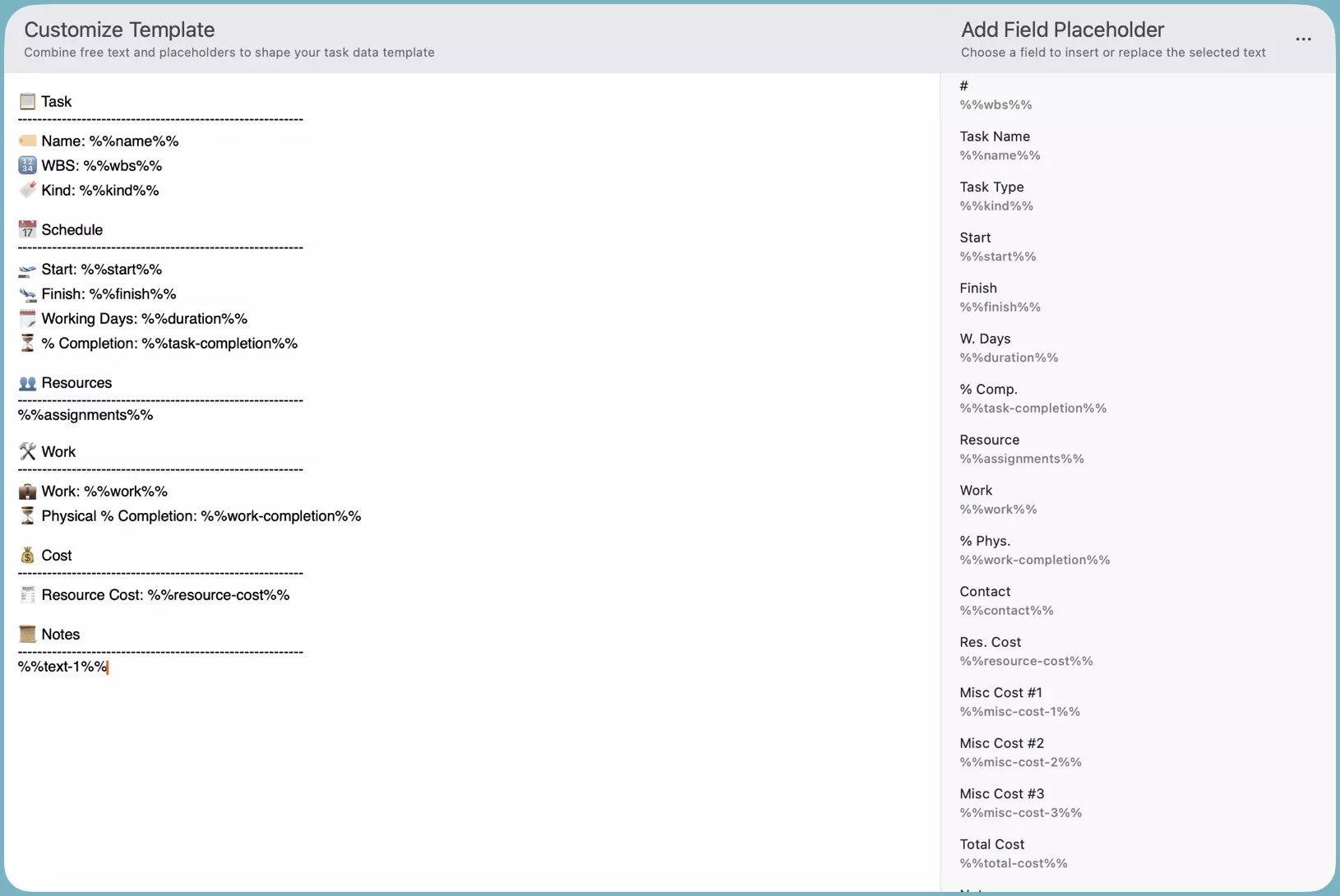The height and width of the screenshot is (896, 1340).
Task: Click the hourglass icon before % Completion
Action: [27, 343]
